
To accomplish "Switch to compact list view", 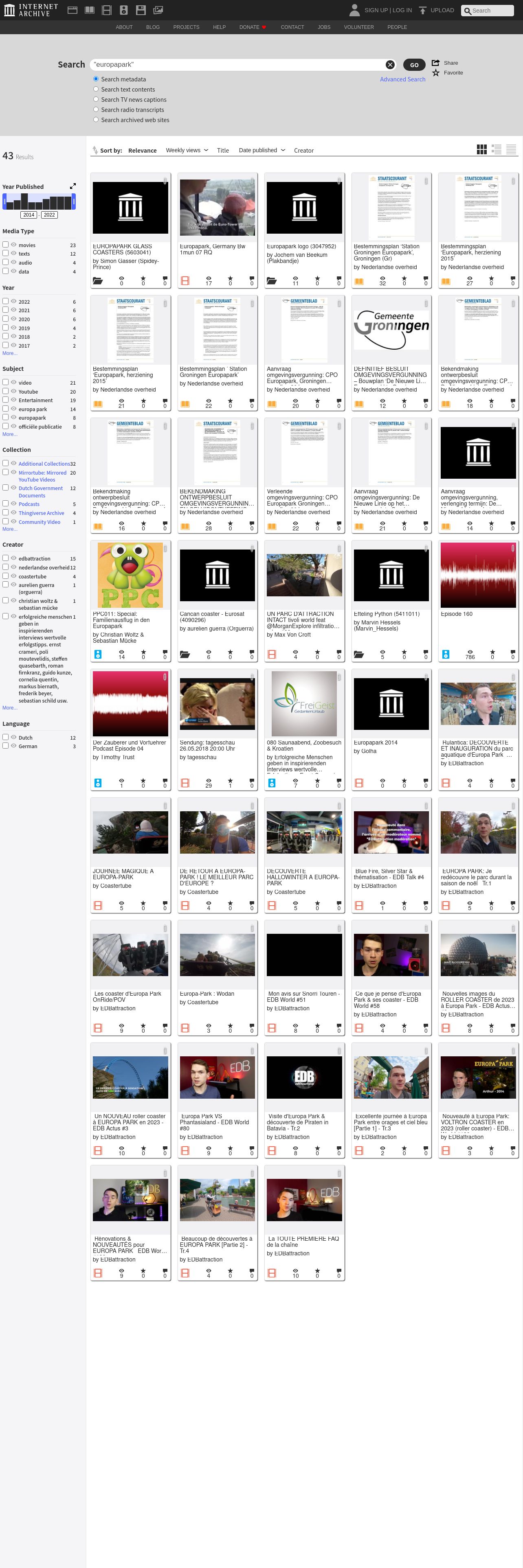I will (x=512, y=149).
